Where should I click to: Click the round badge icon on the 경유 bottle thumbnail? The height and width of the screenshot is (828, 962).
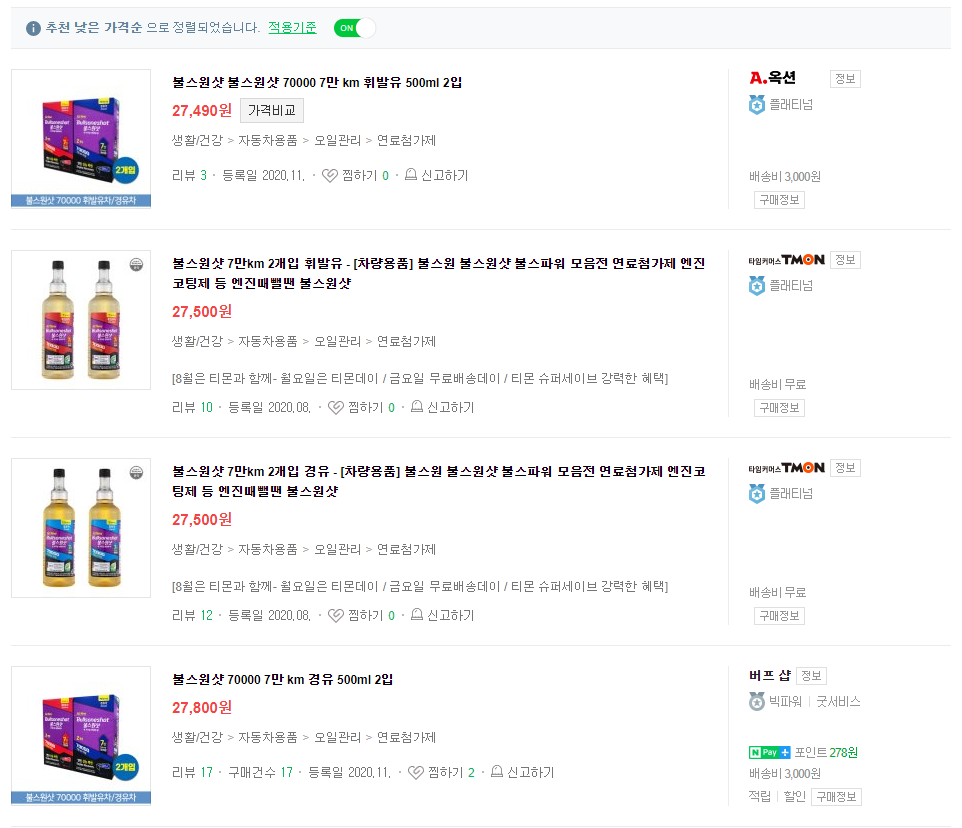coord(136,473)
